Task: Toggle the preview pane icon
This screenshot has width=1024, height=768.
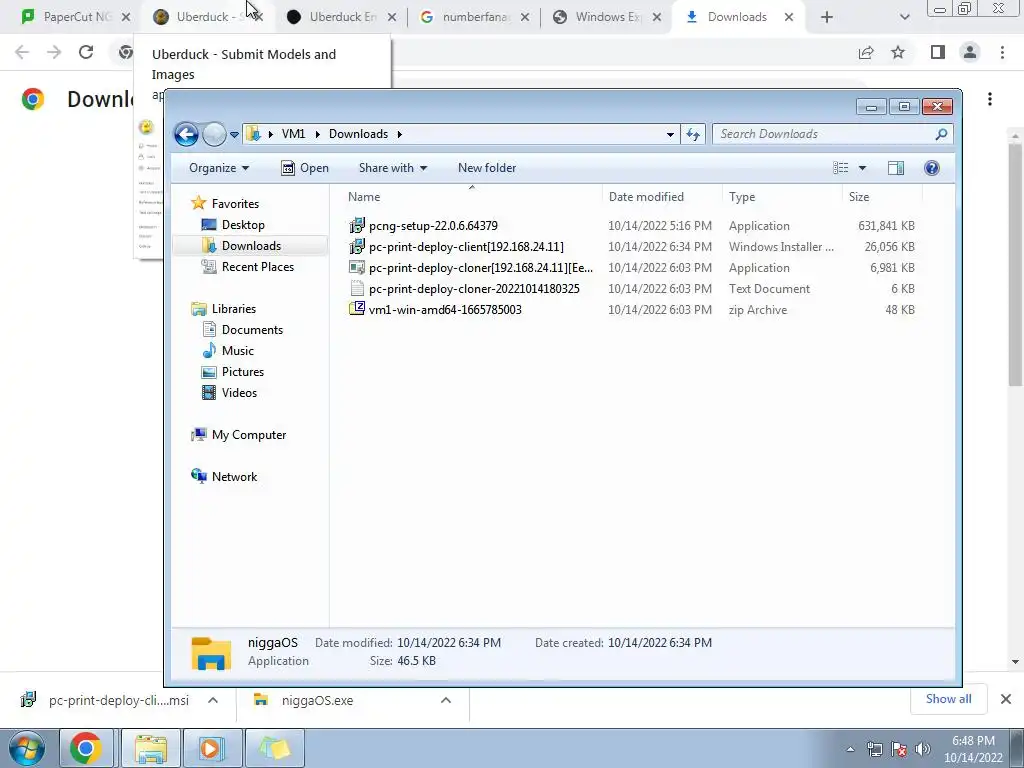Action: (896, 168)
